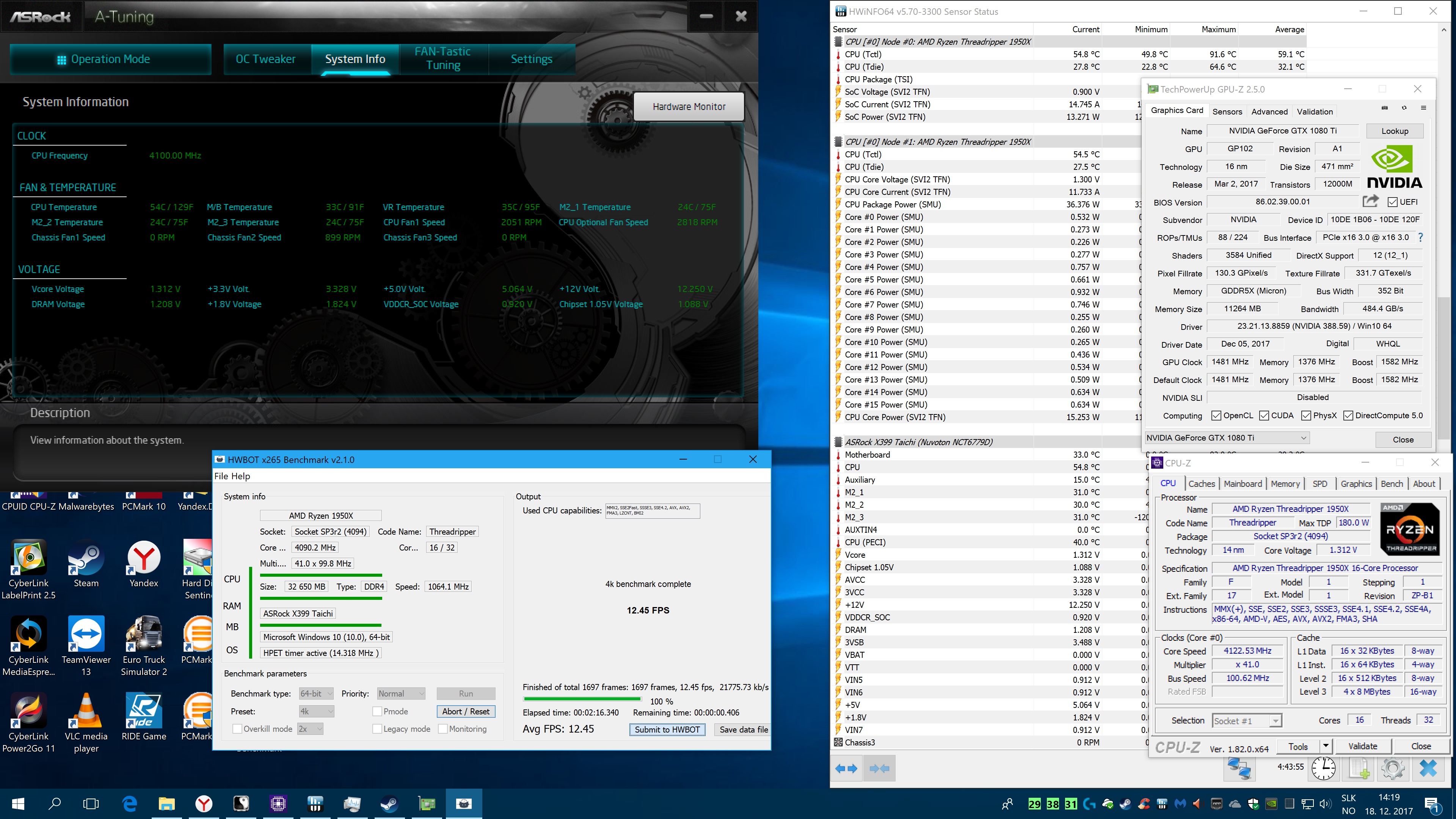Collapse CPU Node #0 sensor group

coord(839,42)
